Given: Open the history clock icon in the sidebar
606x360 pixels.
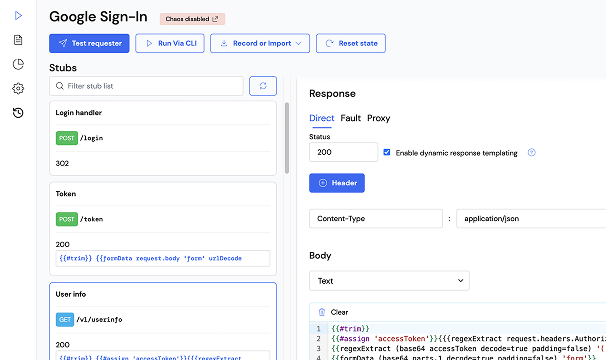Looking at the screenshot, I should [x=18, y=113].
